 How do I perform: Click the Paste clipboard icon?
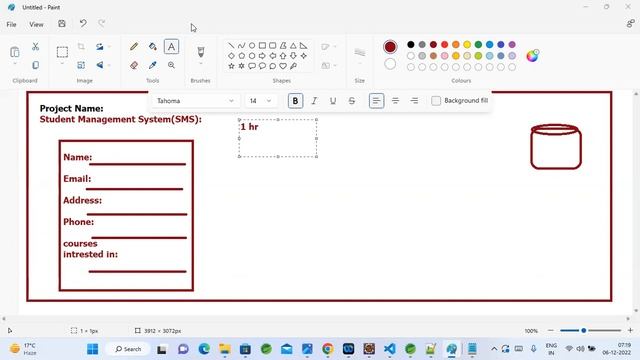(x=15, y=52)
